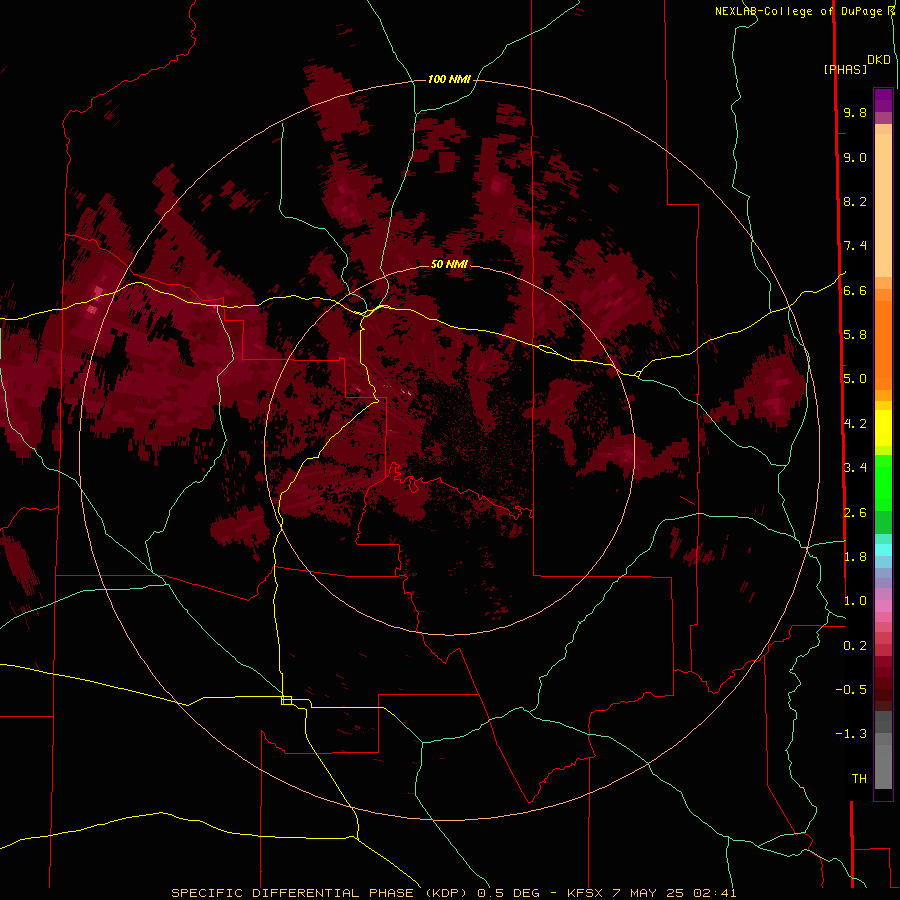Click the 5.8 scale value

tap(855, 334)
